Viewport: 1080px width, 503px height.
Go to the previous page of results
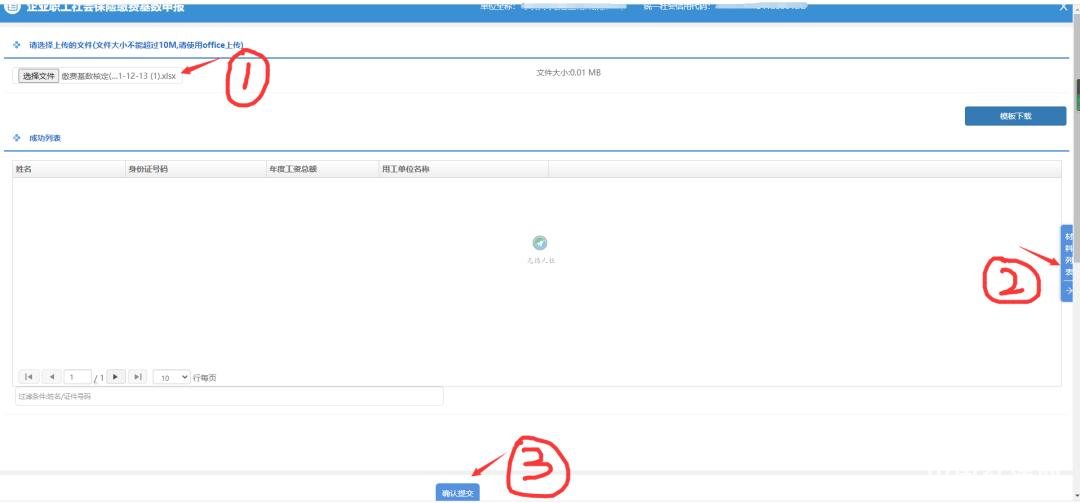[52, 377]
